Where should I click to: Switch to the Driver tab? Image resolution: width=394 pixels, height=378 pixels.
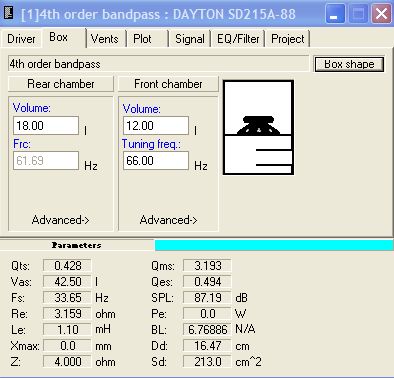pyautogui.click(x=21, y=39)
